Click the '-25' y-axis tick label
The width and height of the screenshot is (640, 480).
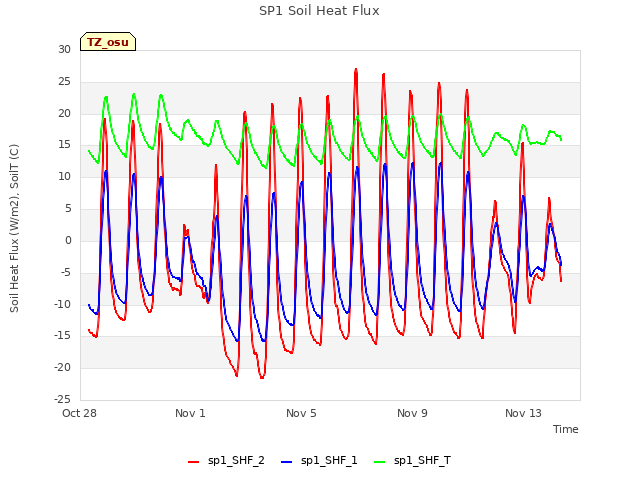pos(62,399)
